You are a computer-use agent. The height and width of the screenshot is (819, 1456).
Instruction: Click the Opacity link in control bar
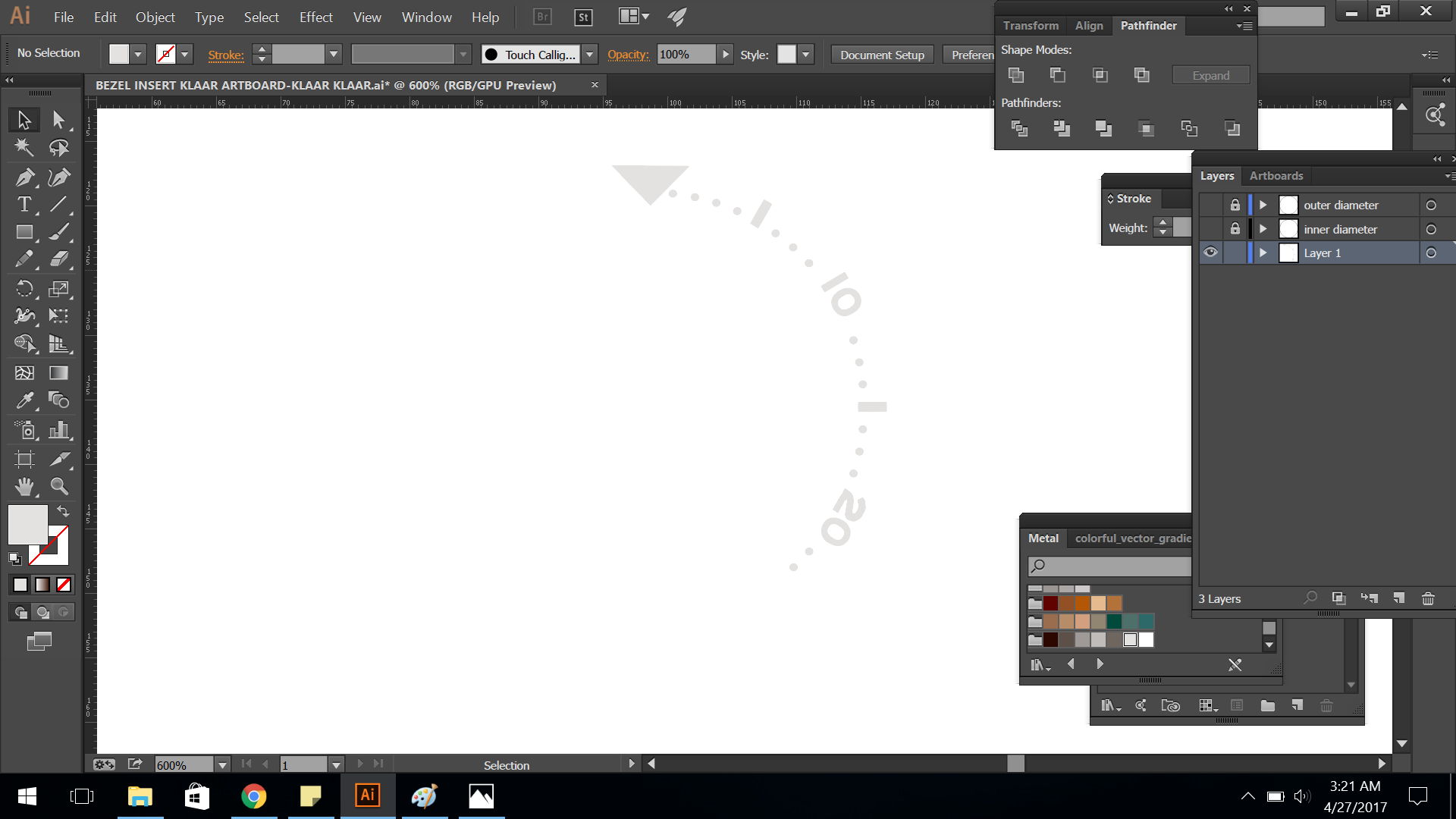click(629, 55)
